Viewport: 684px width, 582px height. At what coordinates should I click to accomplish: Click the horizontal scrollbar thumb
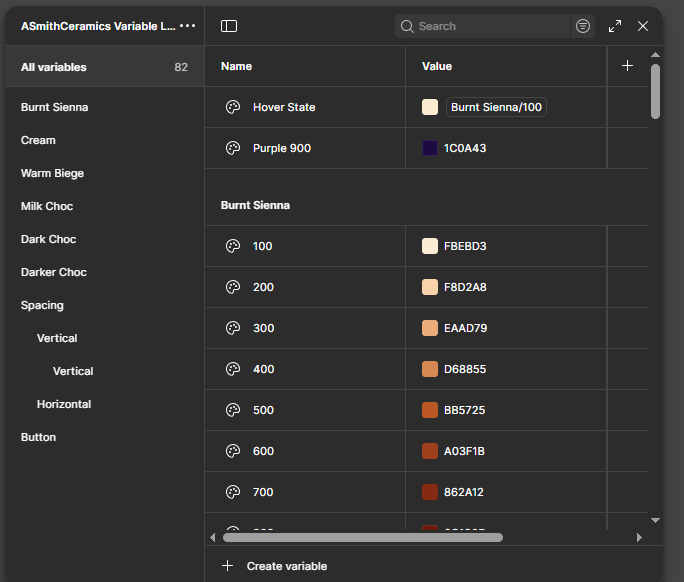363,537
